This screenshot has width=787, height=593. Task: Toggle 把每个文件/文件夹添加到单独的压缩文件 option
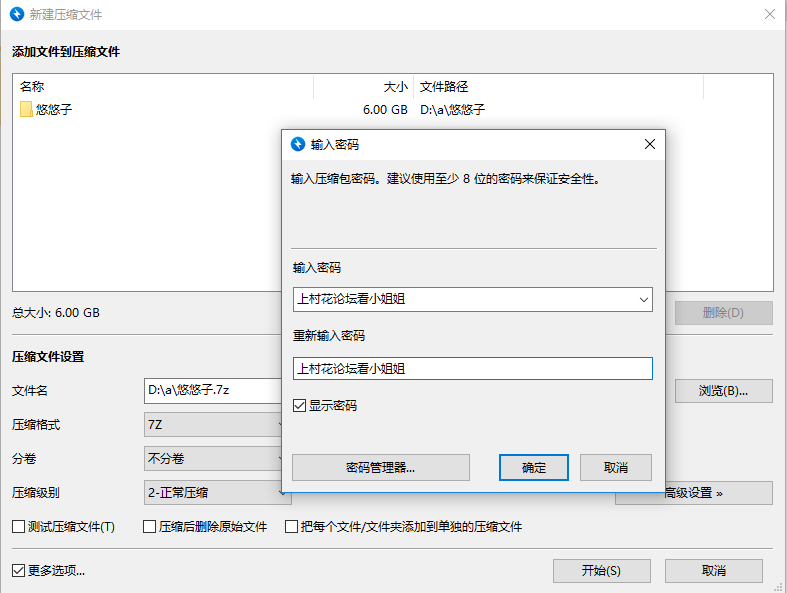(x=292, y=526)
